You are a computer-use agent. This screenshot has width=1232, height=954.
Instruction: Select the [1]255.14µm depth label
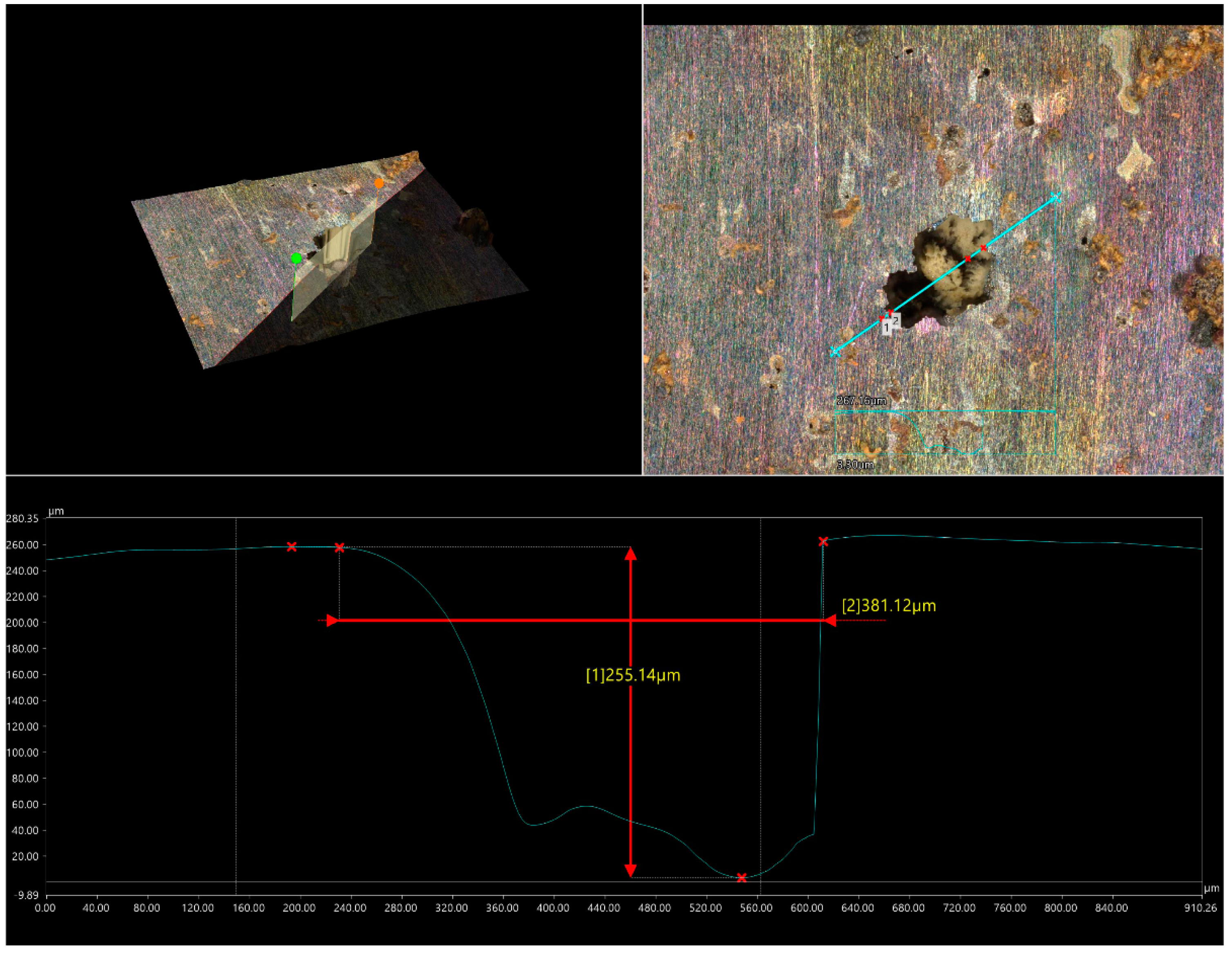[633, 675]
